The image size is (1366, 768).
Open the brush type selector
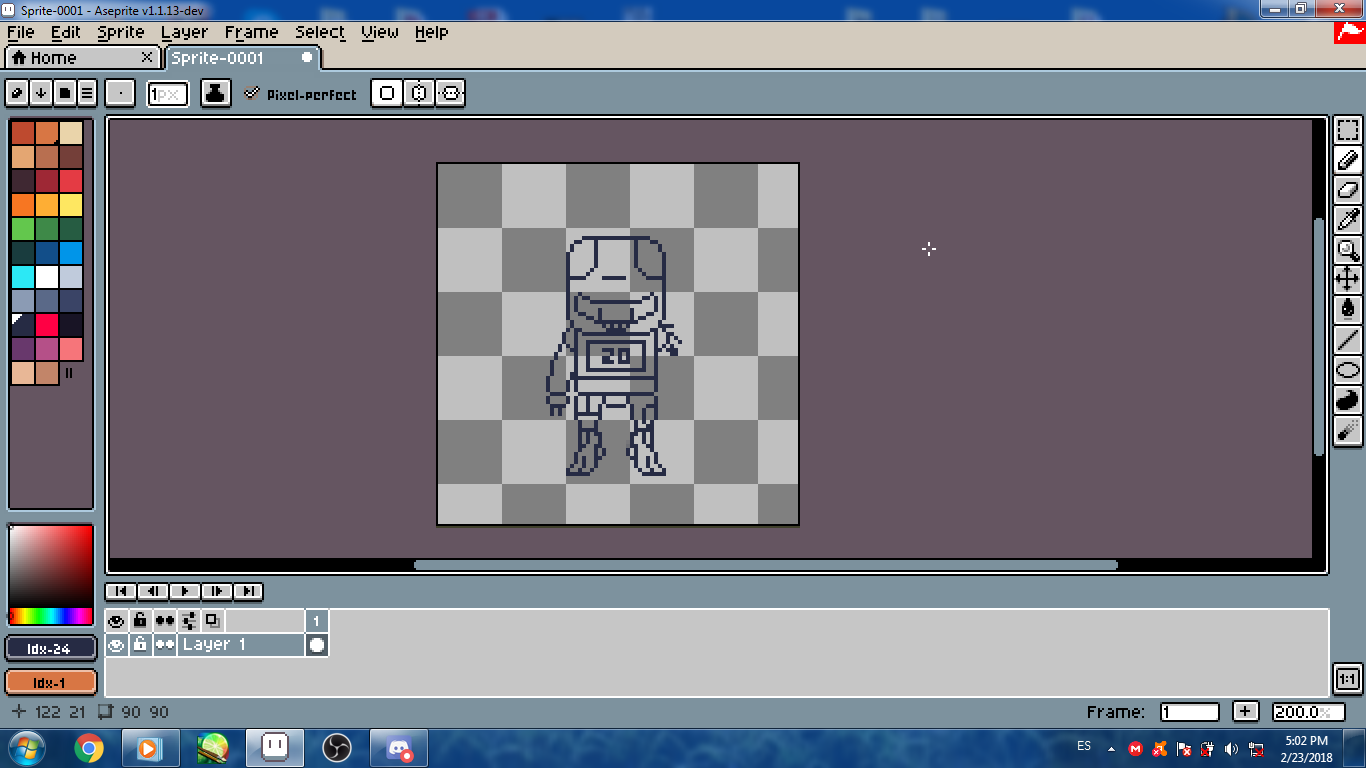point(120,94)
